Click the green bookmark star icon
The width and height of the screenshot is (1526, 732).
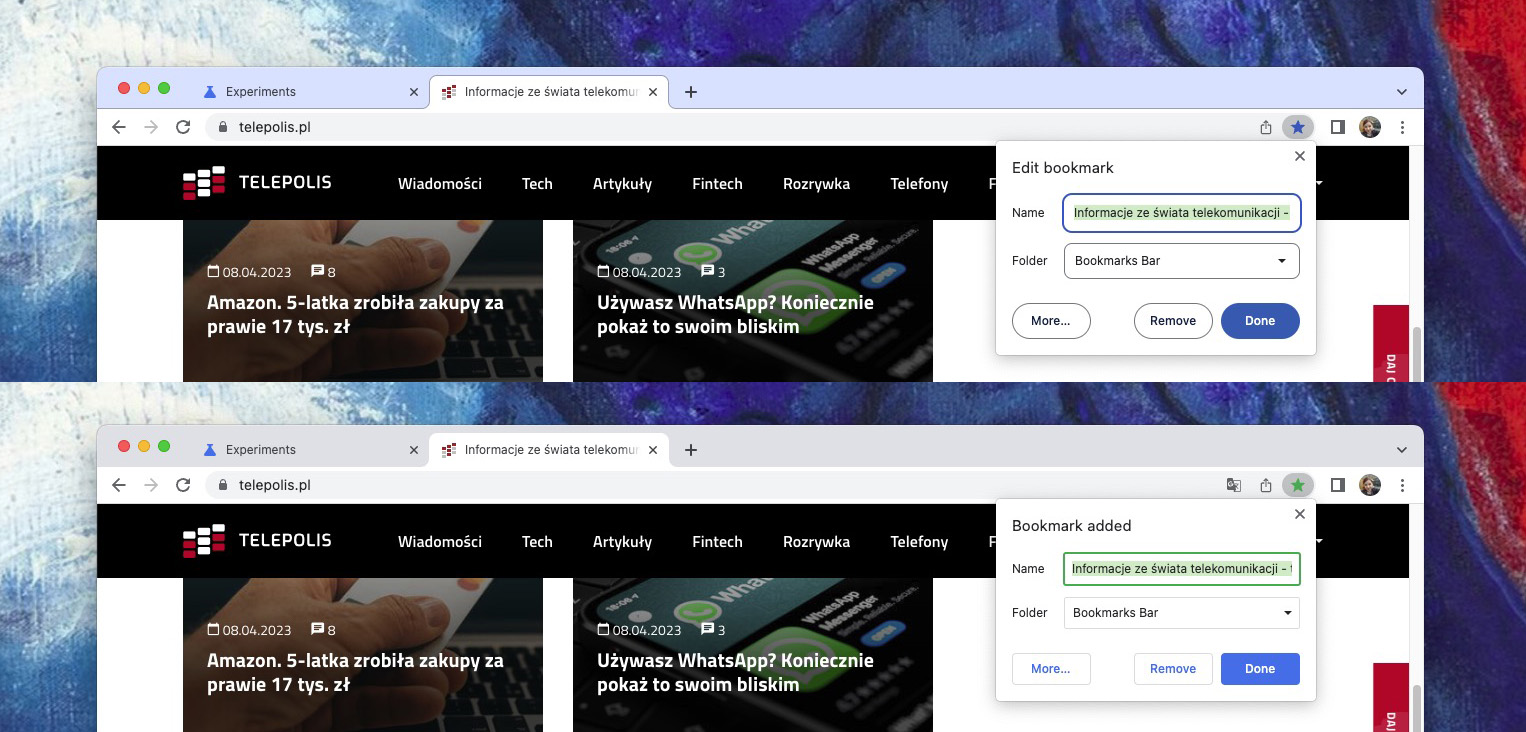[x=1298, y=485]
